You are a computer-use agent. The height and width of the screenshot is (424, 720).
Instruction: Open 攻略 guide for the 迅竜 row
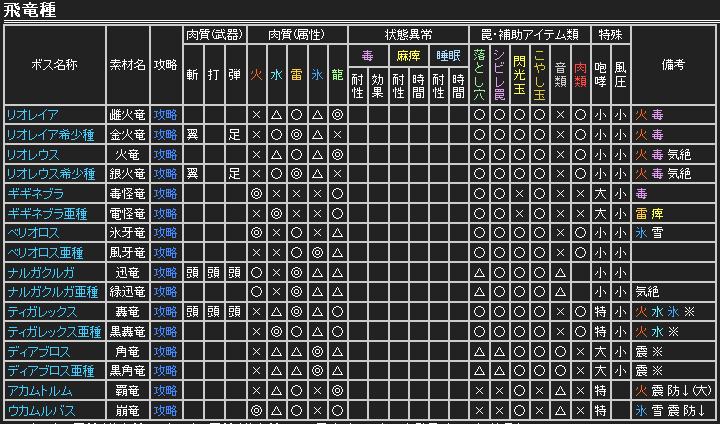click(165, 273)
